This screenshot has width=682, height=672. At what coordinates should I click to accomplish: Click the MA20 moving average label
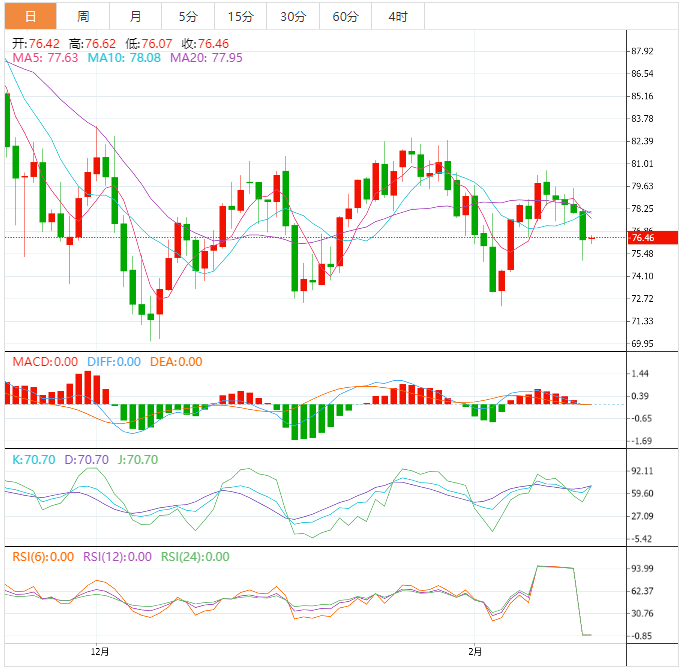(206, 58)
